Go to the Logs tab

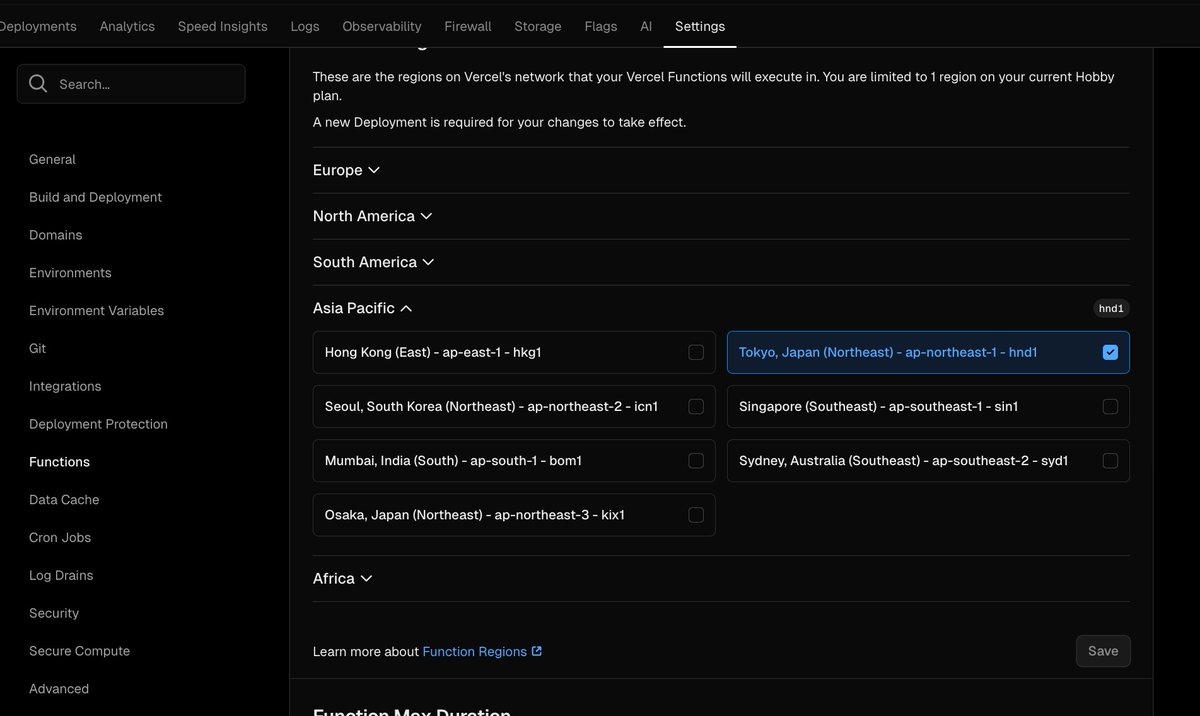tap(305, 26)
